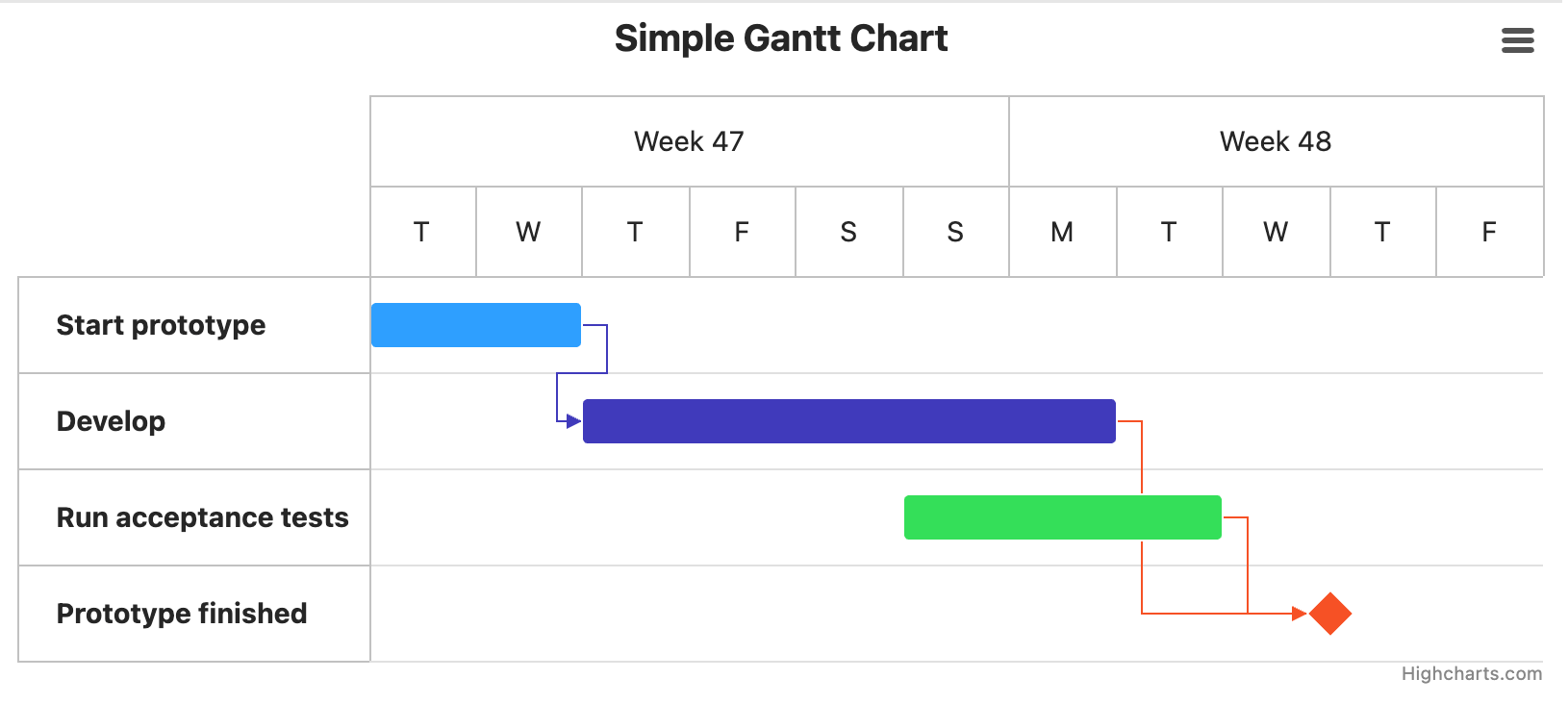Select the Start prototype row label
The width and height of the screenshot is (1568, 704).
[161, 325]
